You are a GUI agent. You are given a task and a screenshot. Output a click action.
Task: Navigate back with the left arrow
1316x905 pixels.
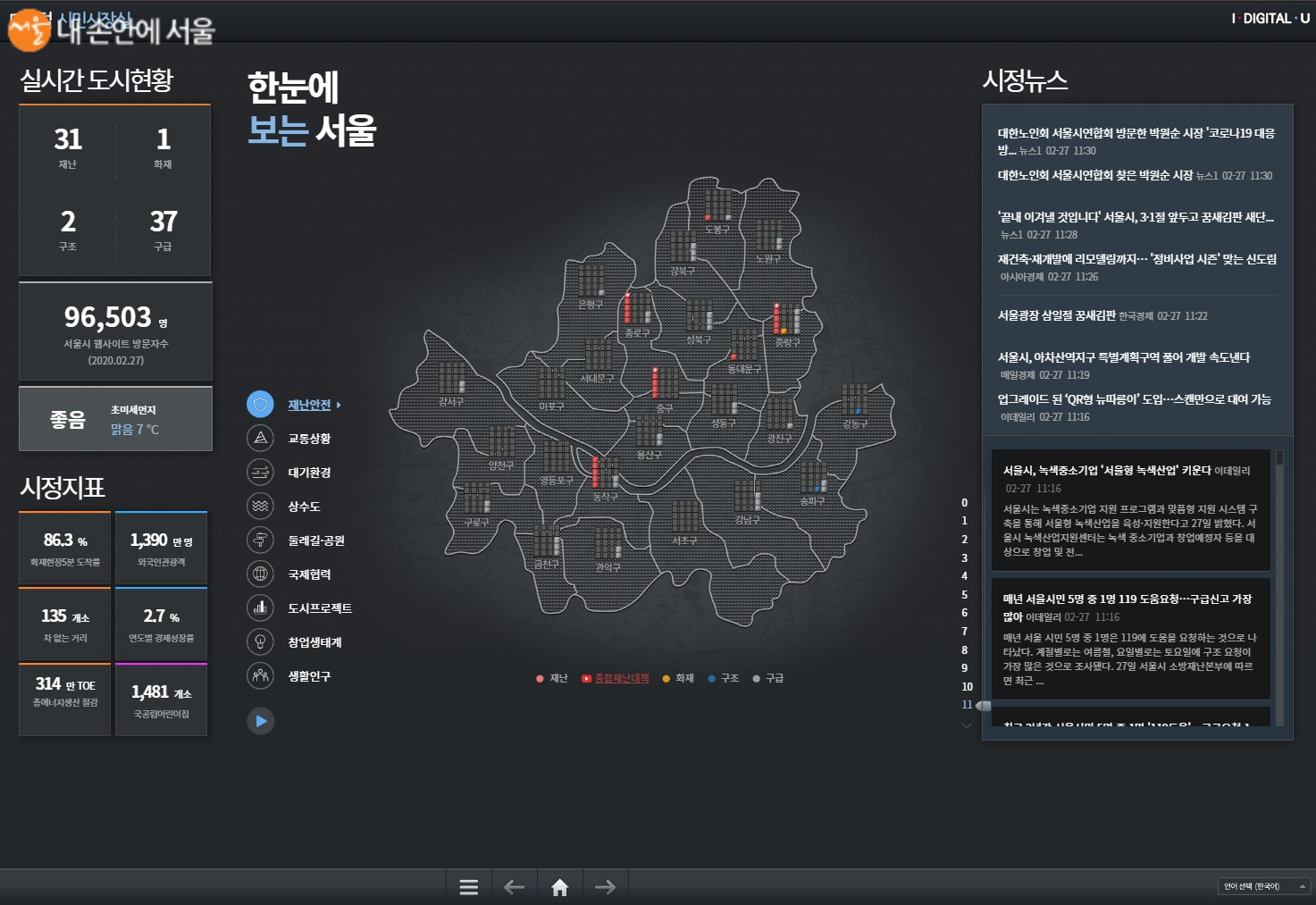click(x=514, y=887)
